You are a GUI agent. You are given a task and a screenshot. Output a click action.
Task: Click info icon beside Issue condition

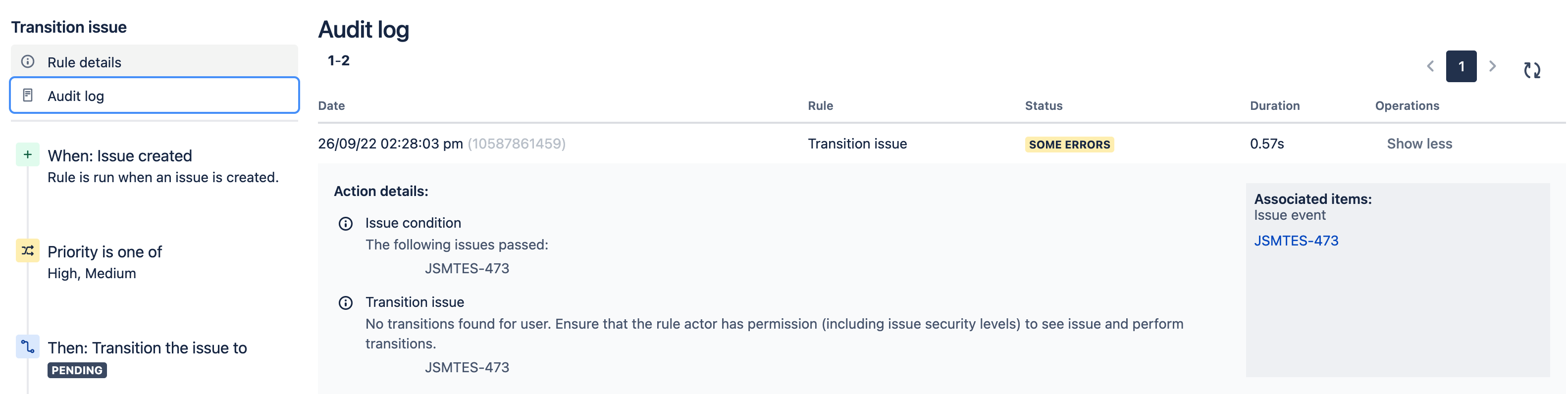point(345,224)
